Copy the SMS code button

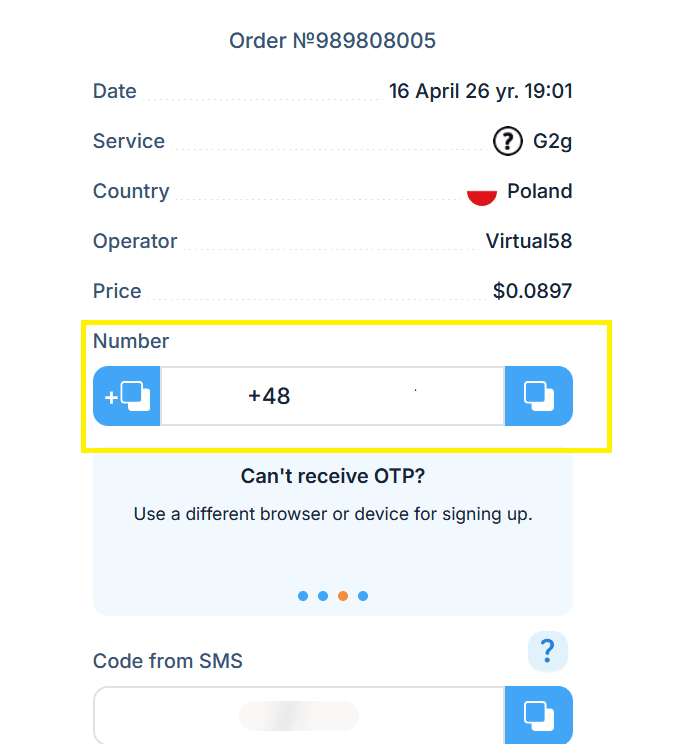tap(539, 715)
